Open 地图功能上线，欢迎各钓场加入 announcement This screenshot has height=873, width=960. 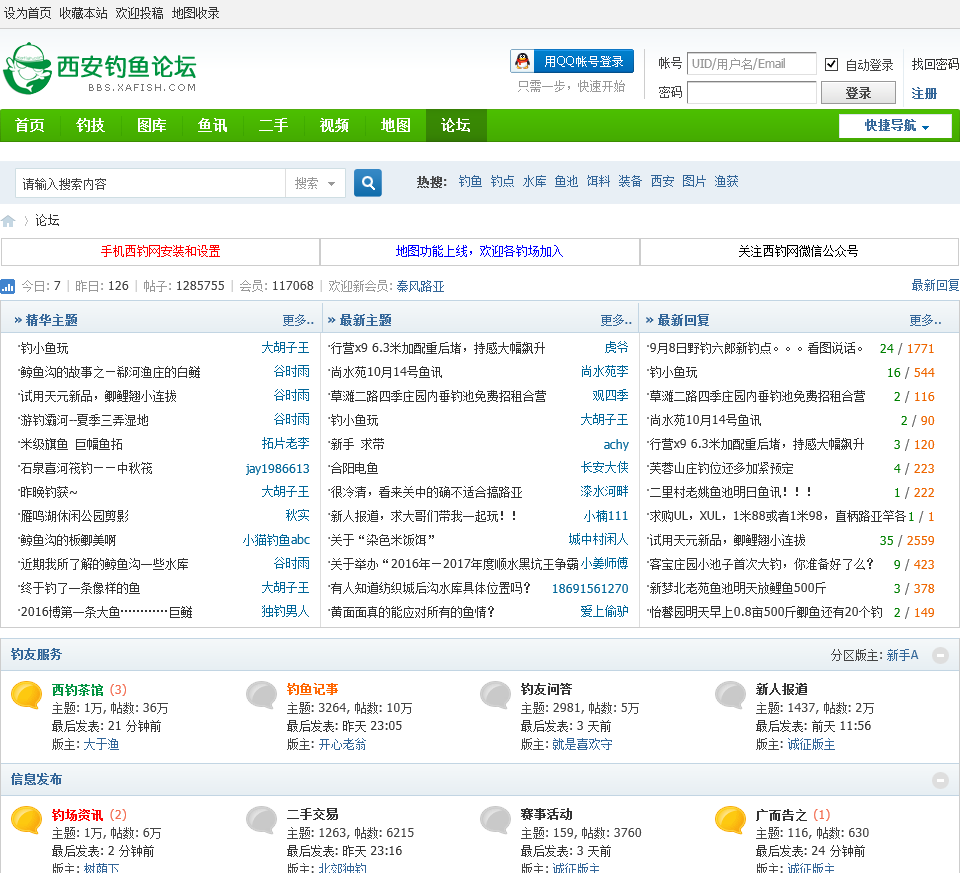point(479,252)
